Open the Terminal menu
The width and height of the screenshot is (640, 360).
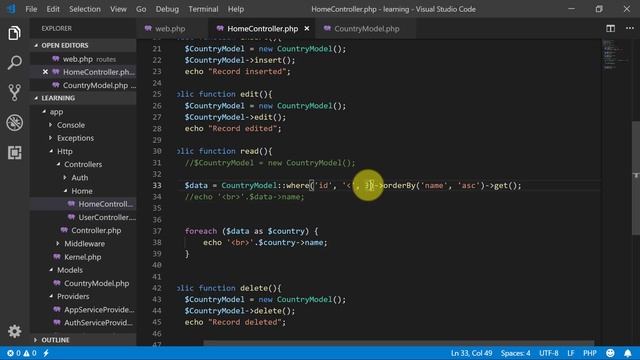coord(203,9)
